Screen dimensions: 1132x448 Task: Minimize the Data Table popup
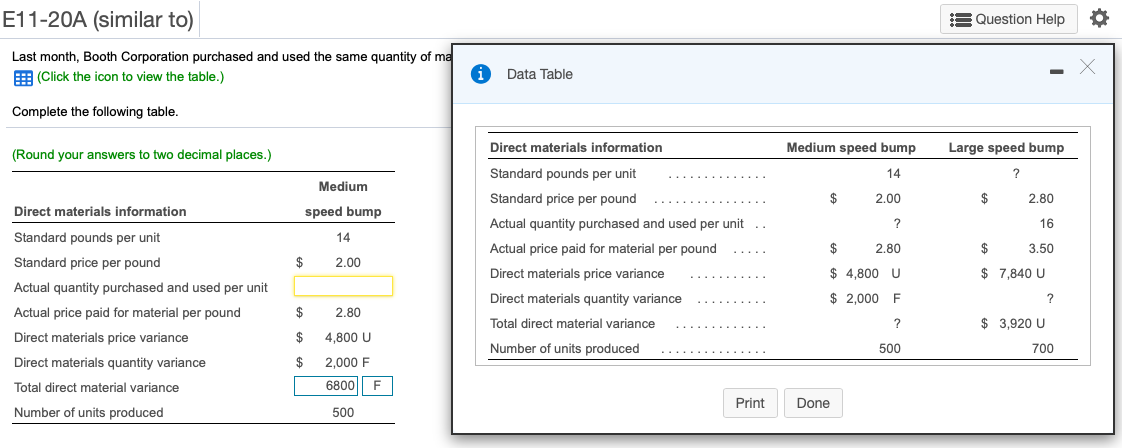click(x=1058, y=70)
